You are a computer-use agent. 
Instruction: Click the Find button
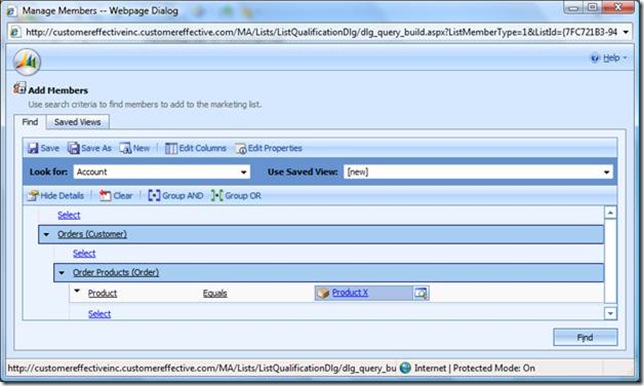click(x=585, y=338)
